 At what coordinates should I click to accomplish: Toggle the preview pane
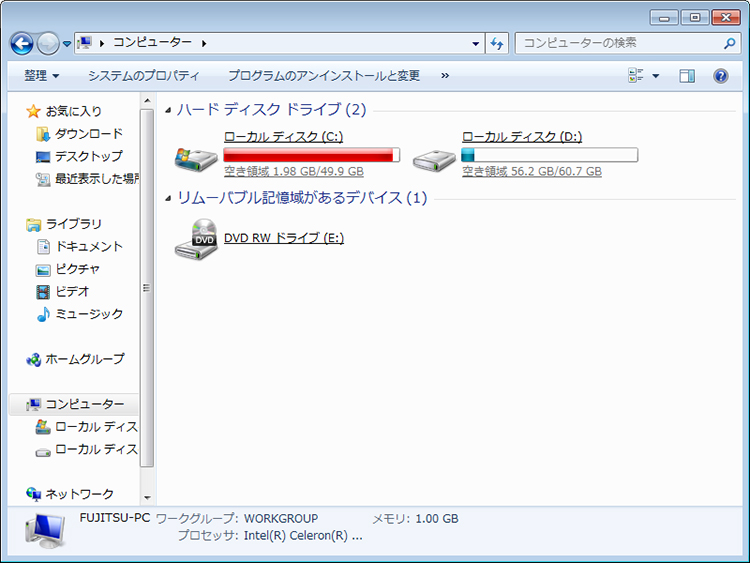click(687, 76)
